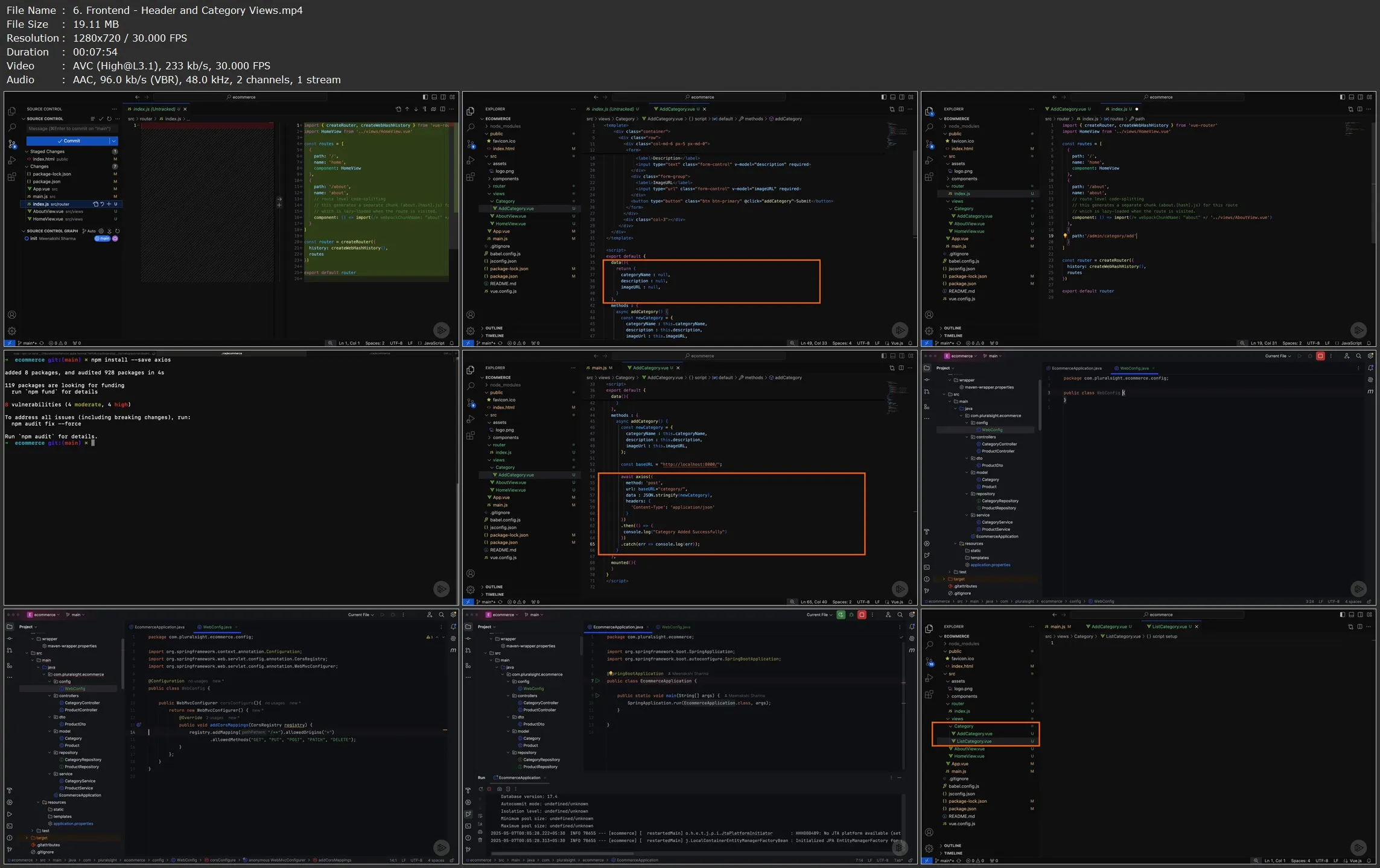Collapse router folder in /admin/category/add frame
This screenshot has width=1380, height=868.
coord(958,186)
